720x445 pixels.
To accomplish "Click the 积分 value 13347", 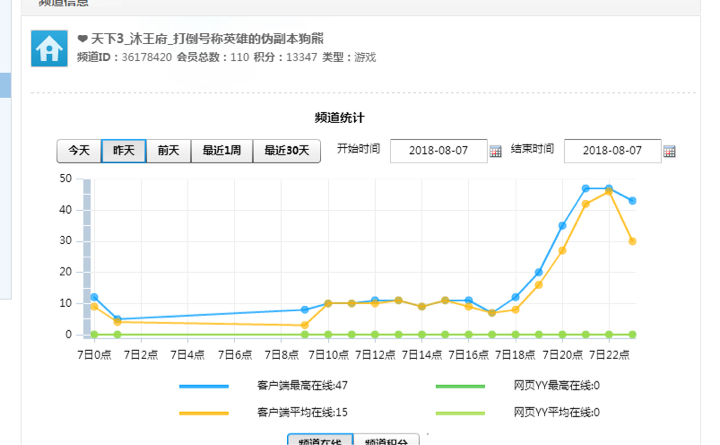I will click(x=302, y=57).
